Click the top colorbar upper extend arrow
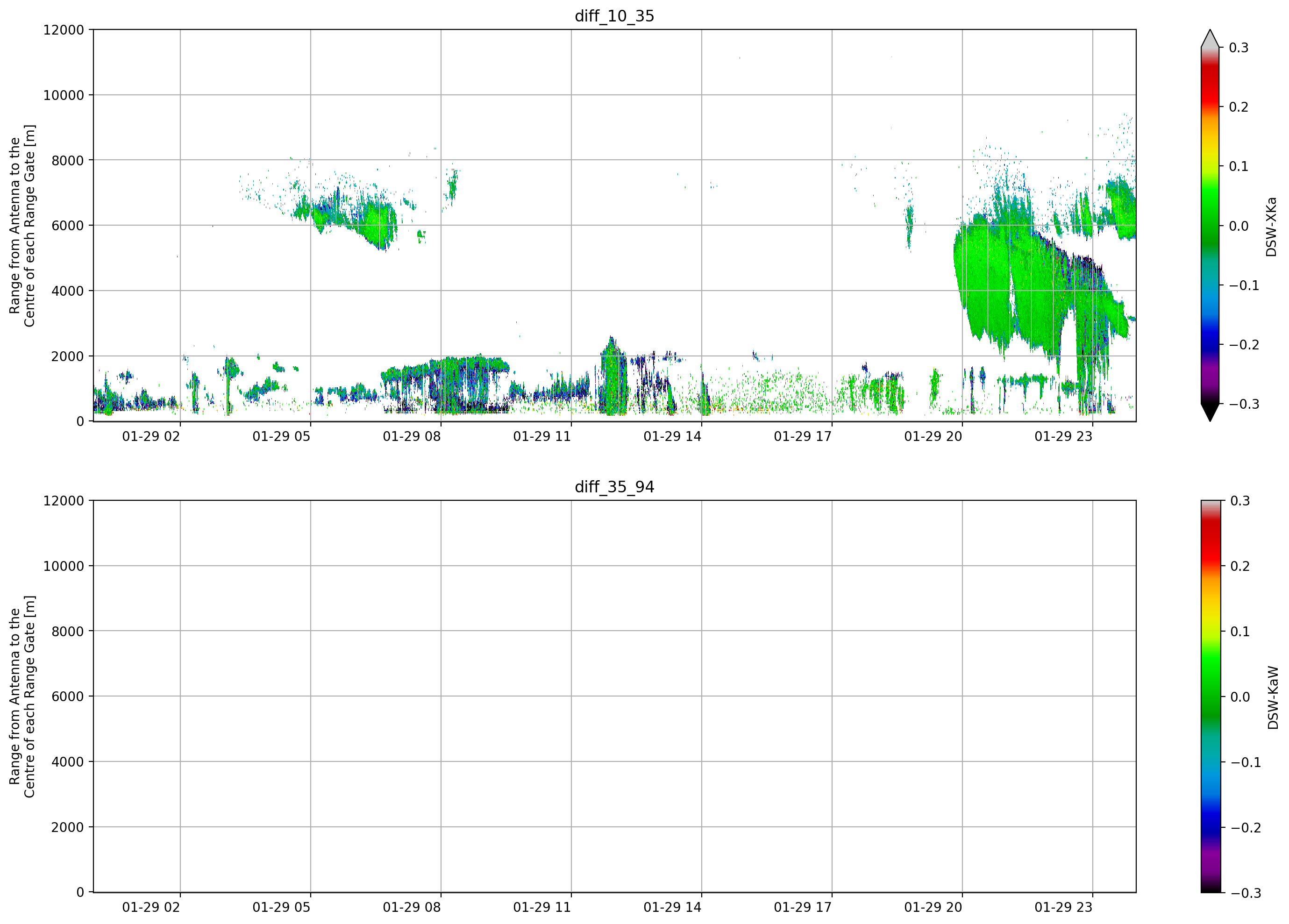1289x924 pixels. [x=1210, y=39]
